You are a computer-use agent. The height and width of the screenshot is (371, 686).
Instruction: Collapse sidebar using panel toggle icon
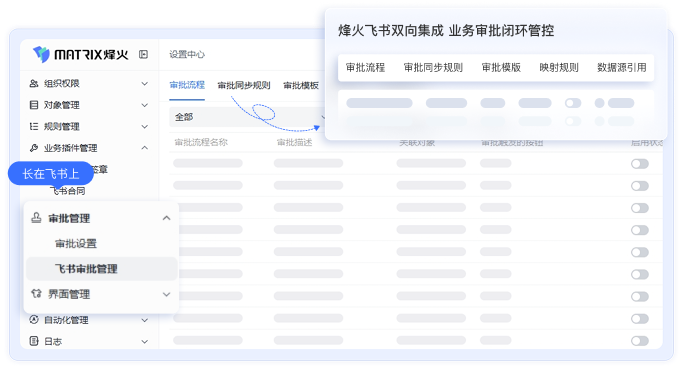[x=143, y=54]
